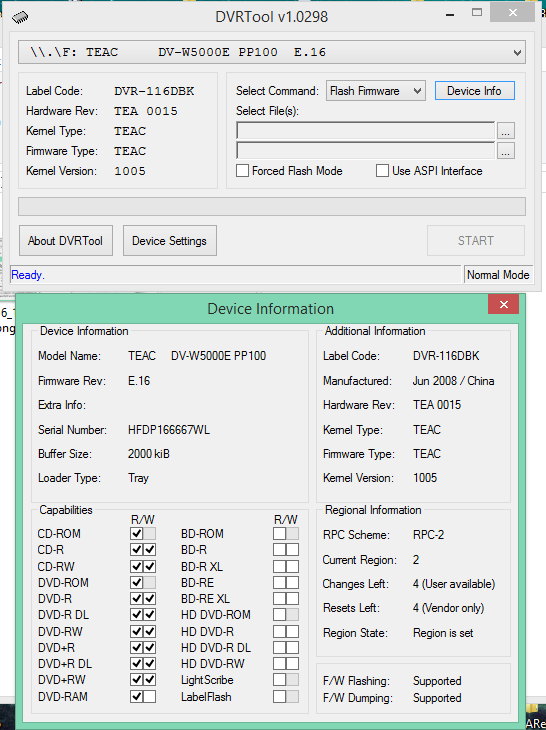Close the DVRTool main window
Screen dimensions: 546x730
click(x=512, y=13)
